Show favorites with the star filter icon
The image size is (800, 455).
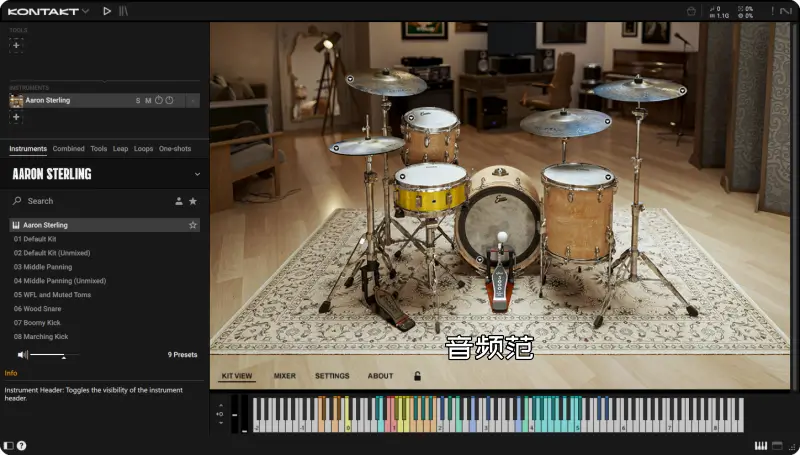tap(193, 201)
